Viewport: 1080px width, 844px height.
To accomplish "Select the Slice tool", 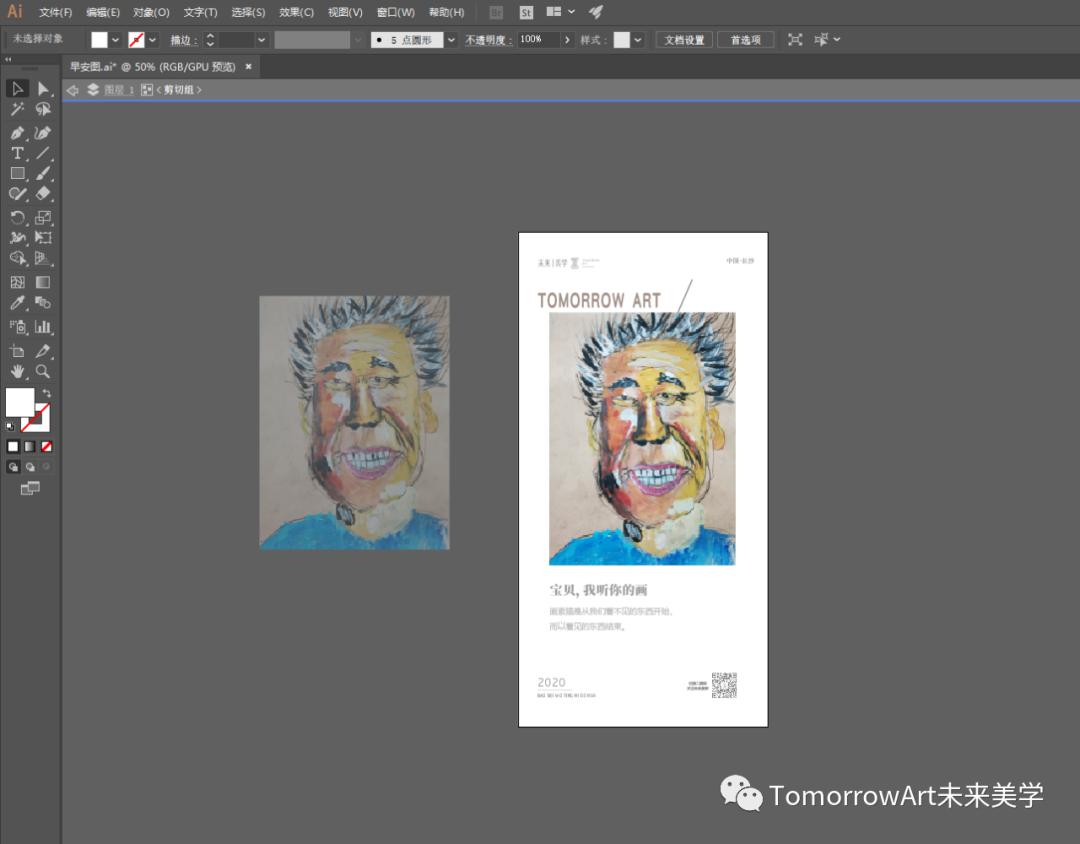I will [x=43, y=351].
